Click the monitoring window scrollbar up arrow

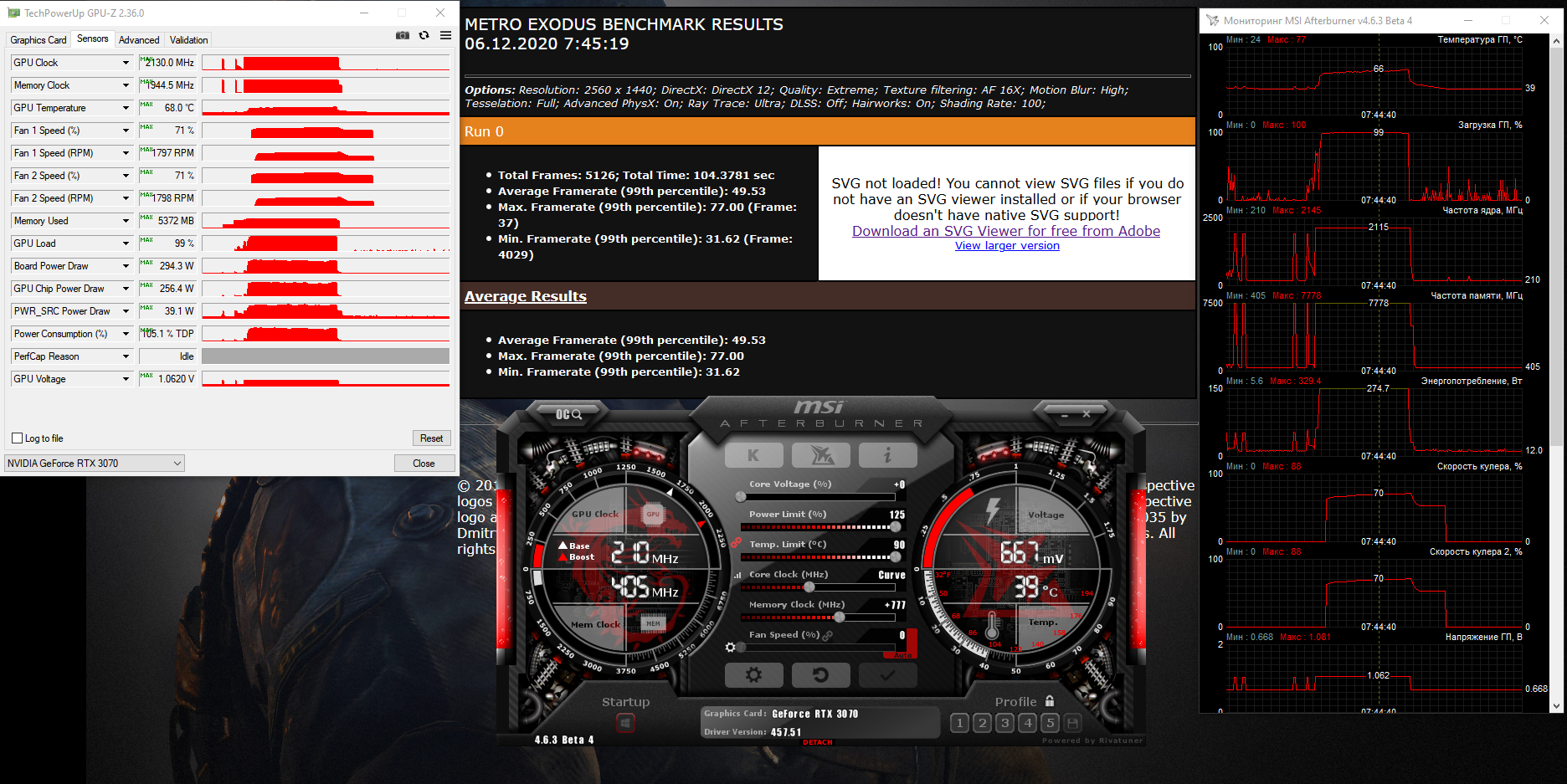click(1556, 40)
